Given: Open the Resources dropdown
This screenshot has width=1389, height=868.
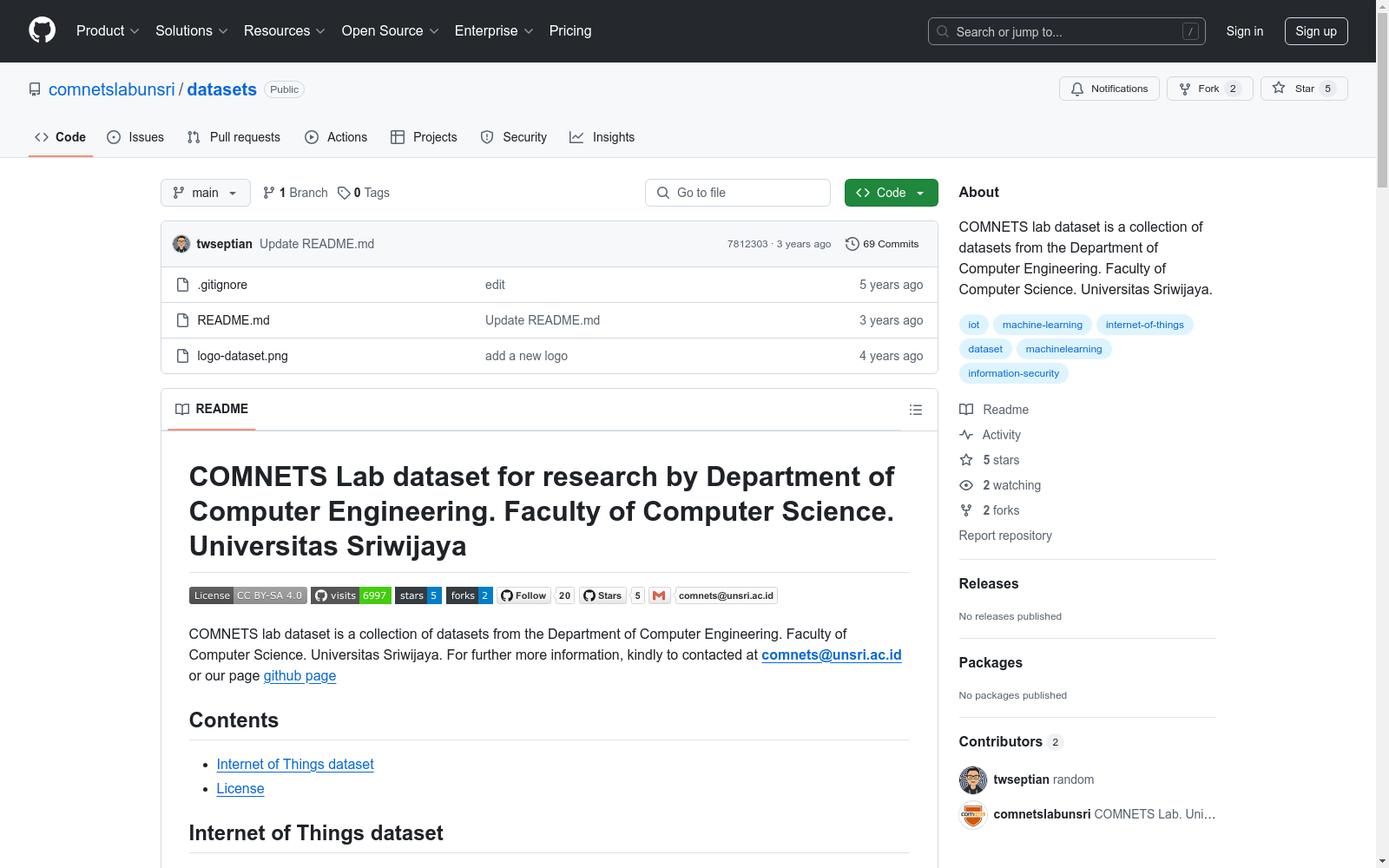Looking at the screenshot, I should 285,30.
